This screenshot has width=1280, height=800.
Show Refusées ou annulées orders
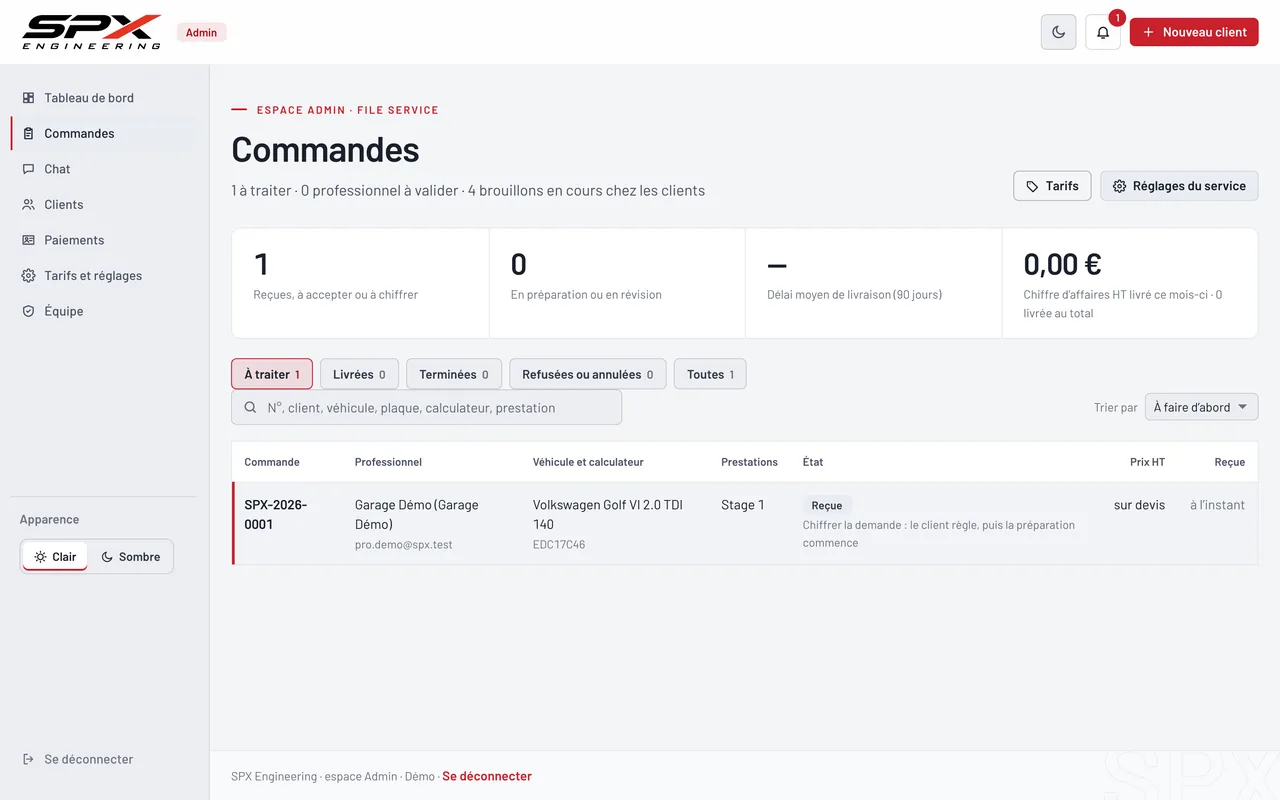(x=588, y=374)
